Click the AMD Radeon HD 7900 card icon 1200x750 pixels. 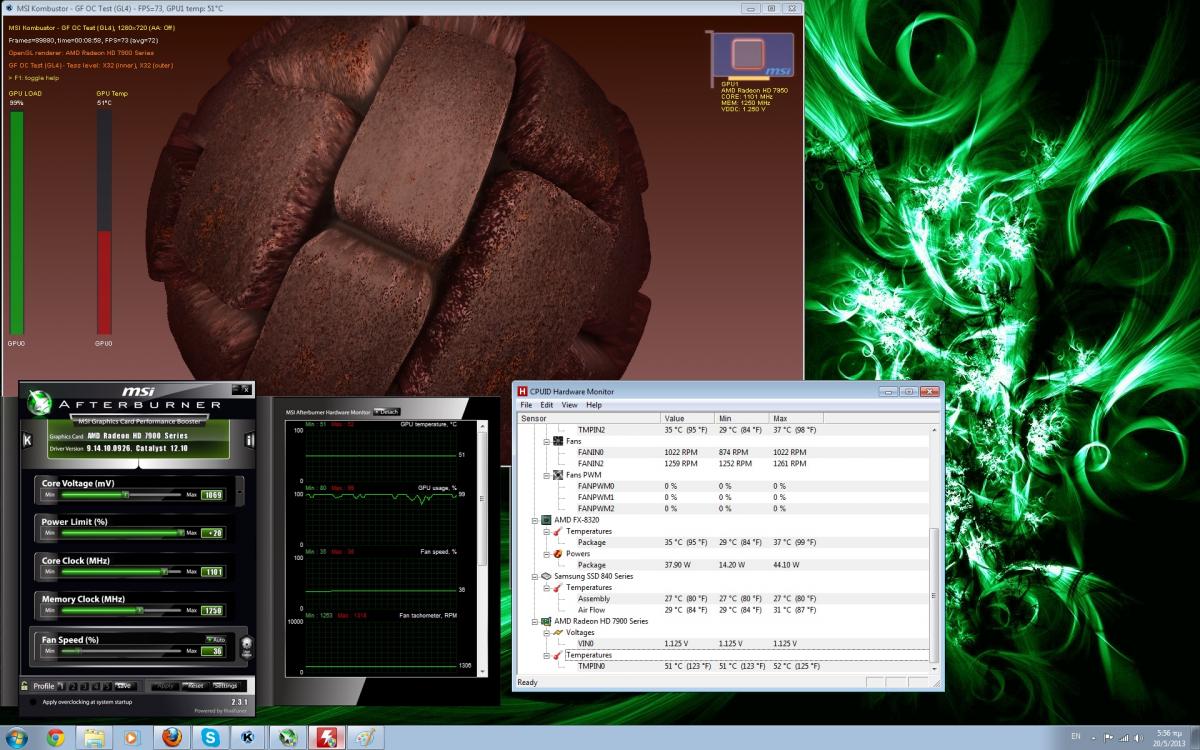(546, 621)
